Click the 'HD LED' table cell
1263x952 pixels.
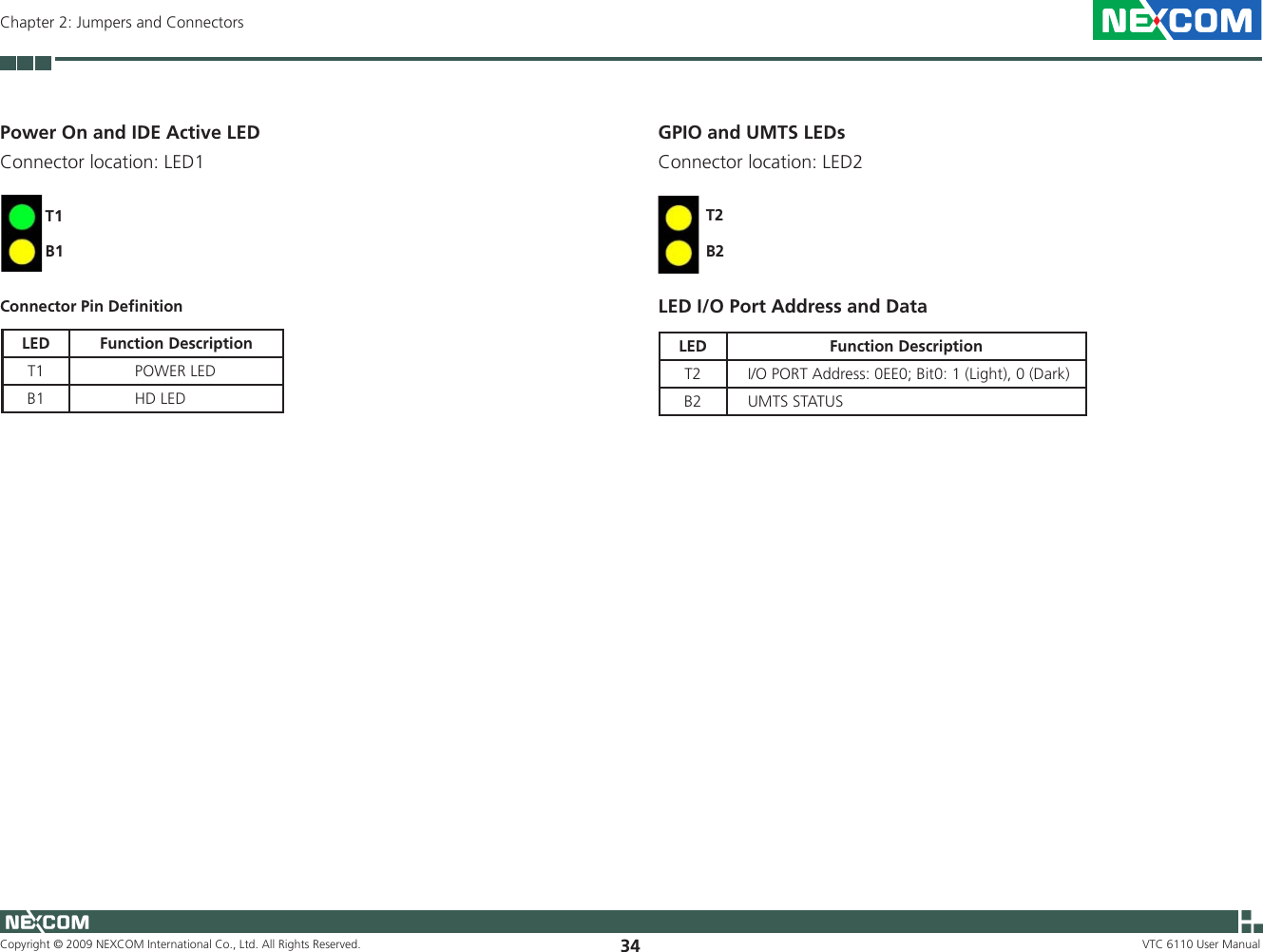tap(176, 398)
